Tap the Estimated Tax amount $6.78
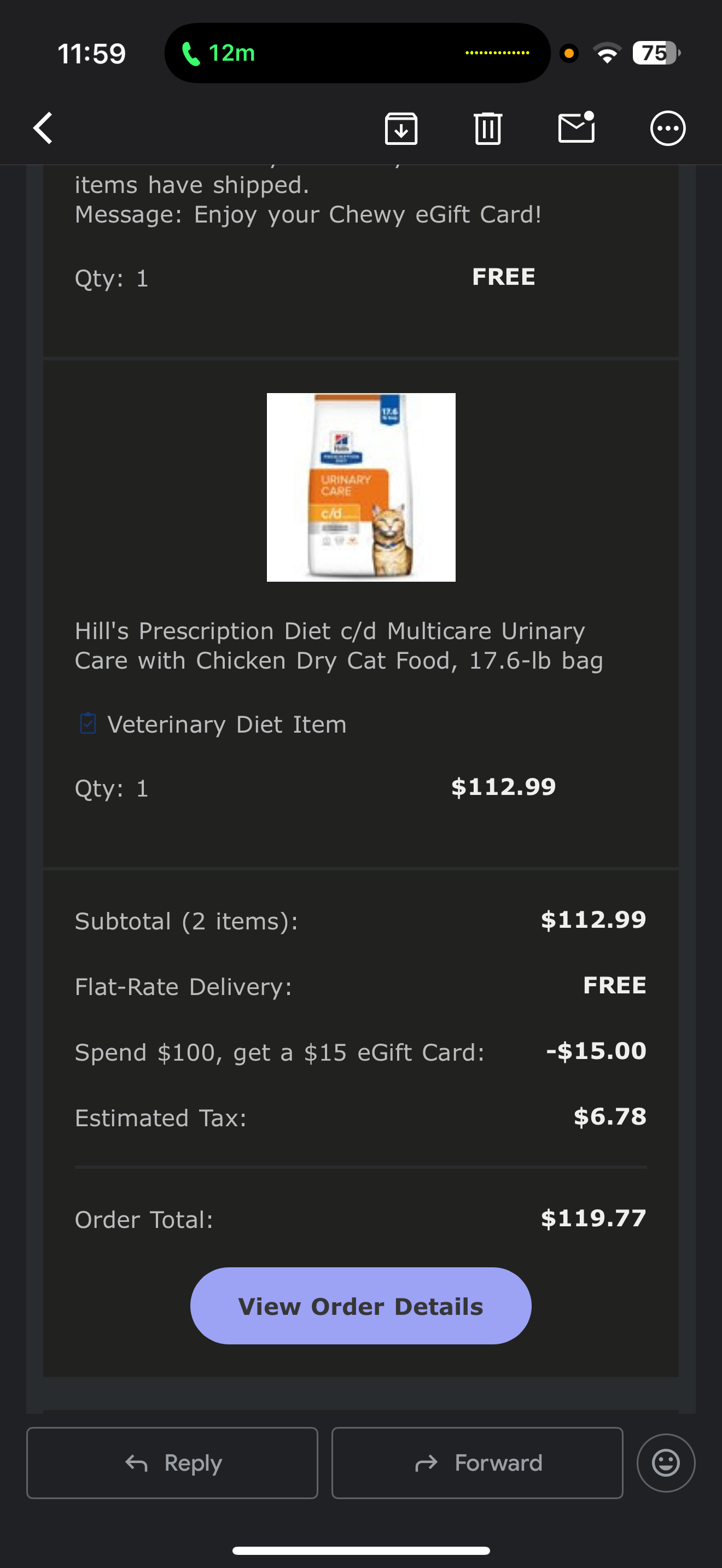Screen dimensions: 722x1568 tap(609, 1116)
